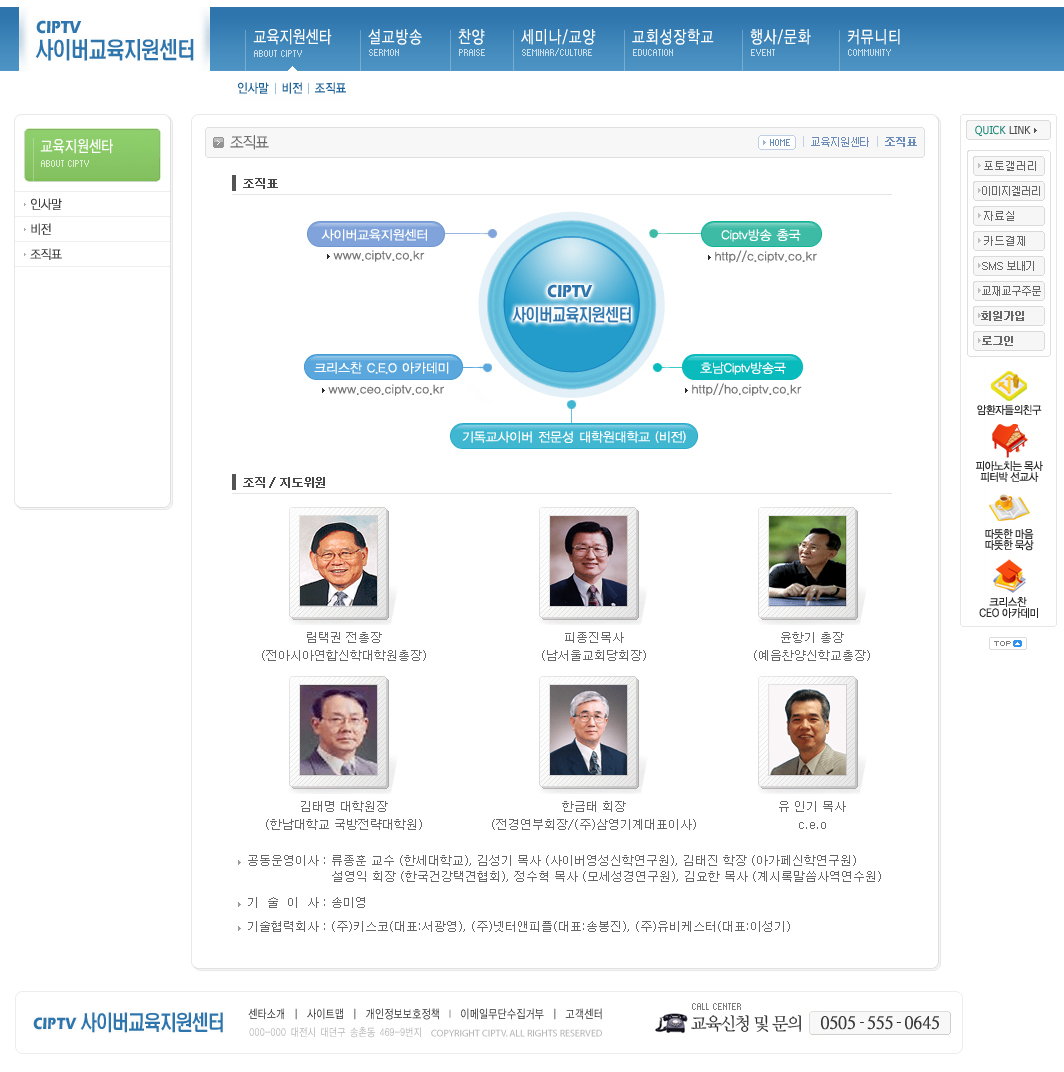
Task: Click the CIPTV logo in header
Action: [114, 40]
